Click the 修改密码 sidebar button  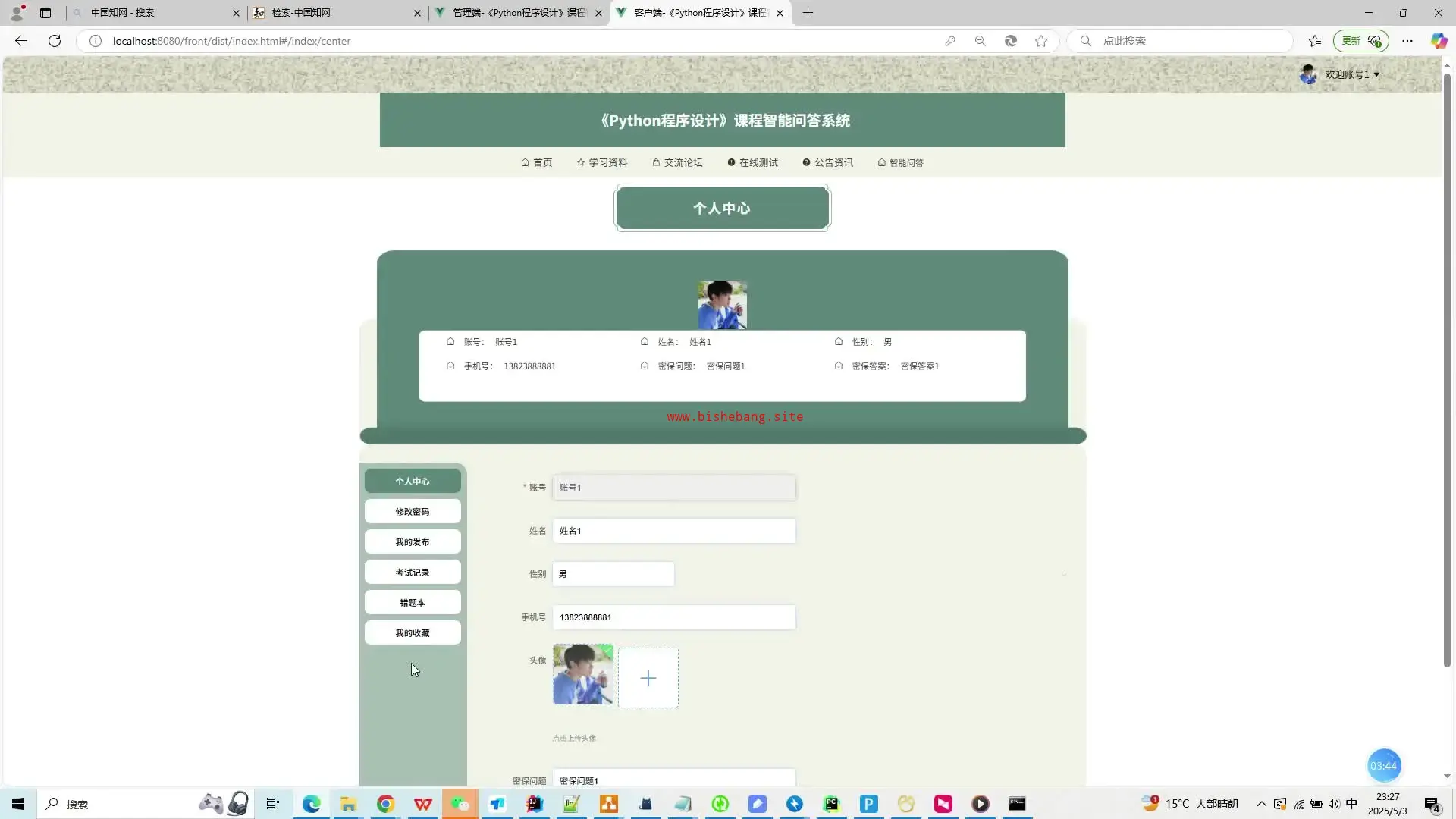413,512
